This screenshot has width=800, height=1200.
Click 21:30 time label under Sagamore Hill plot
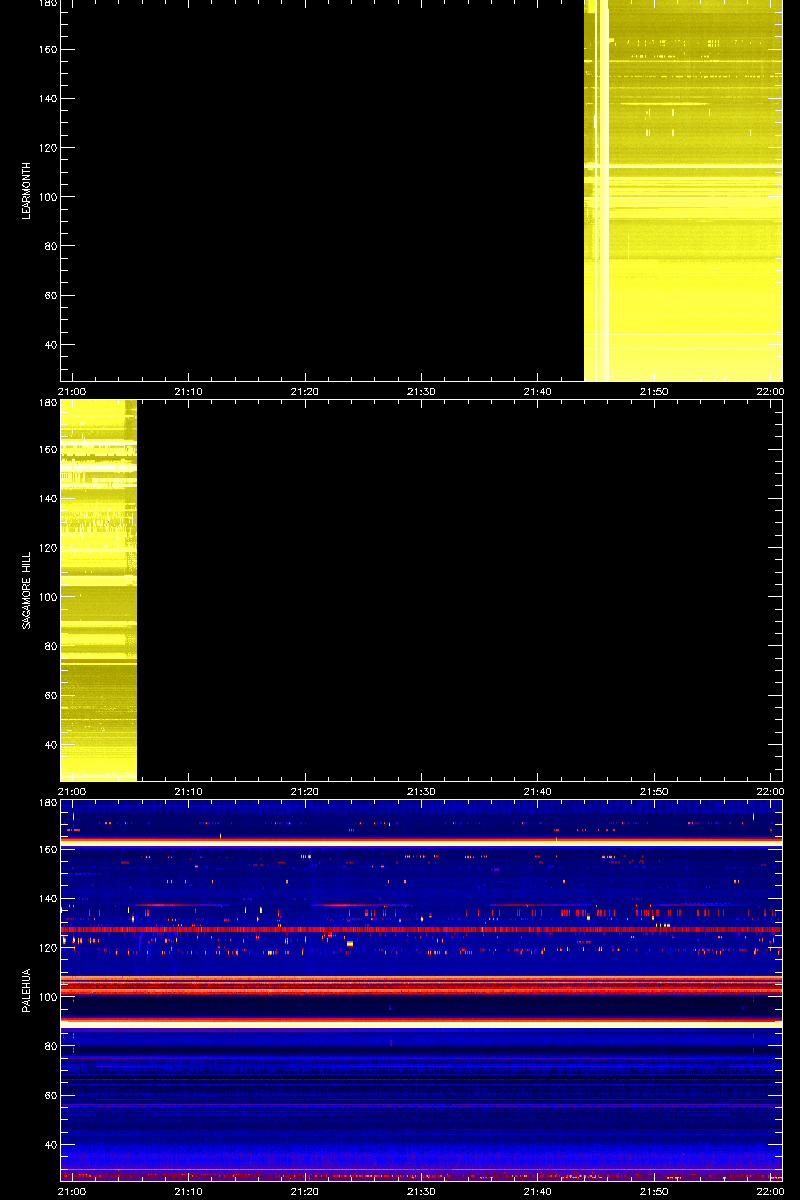(421, 791)
